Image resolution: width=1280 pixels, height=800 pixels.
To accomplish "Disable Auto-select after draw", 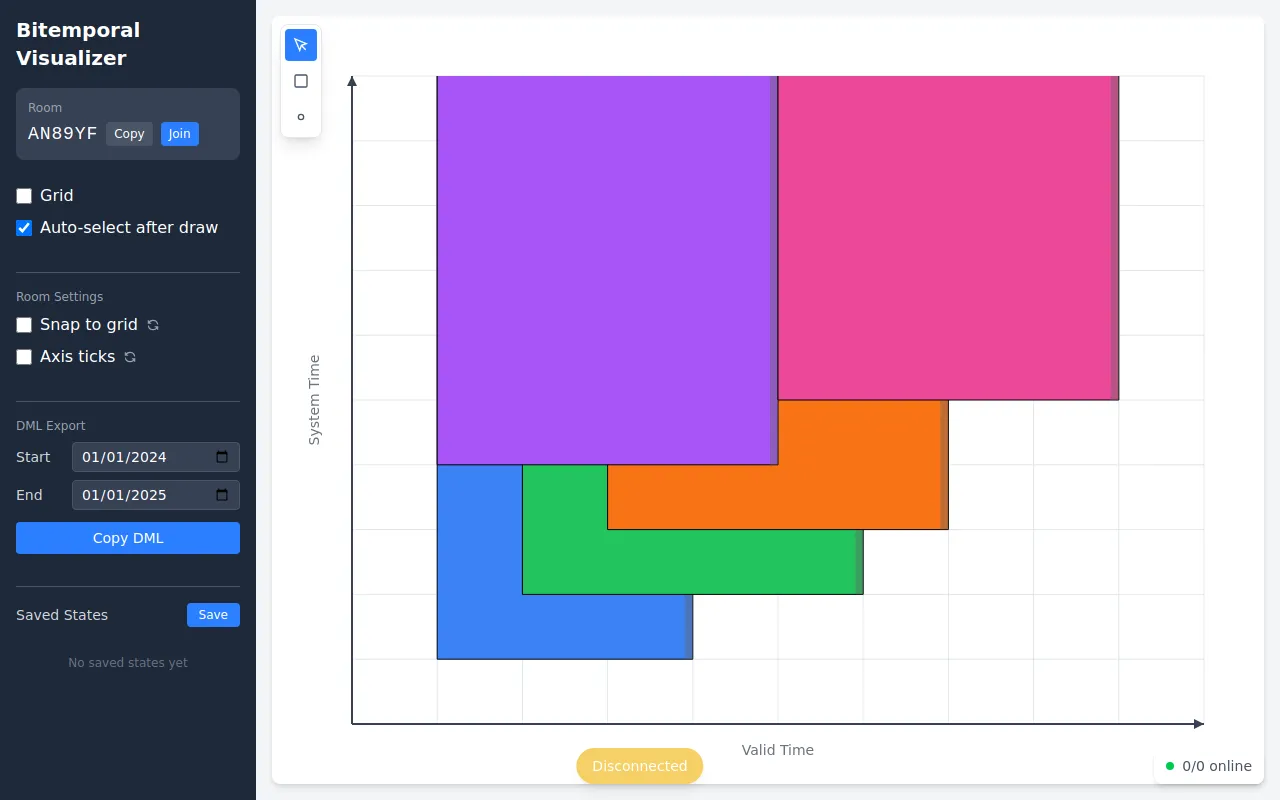I will [x=24, y=228].
